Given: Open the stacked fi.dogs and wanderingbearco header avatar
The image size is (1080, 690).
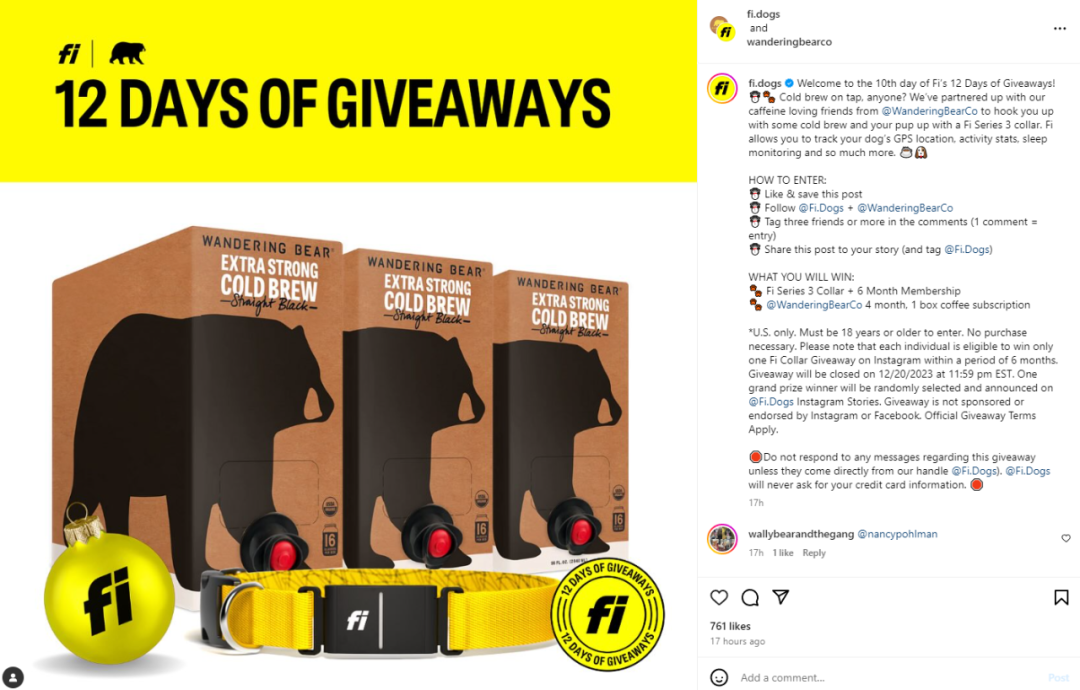Looking at the screenshot, I should click(723, 28).
